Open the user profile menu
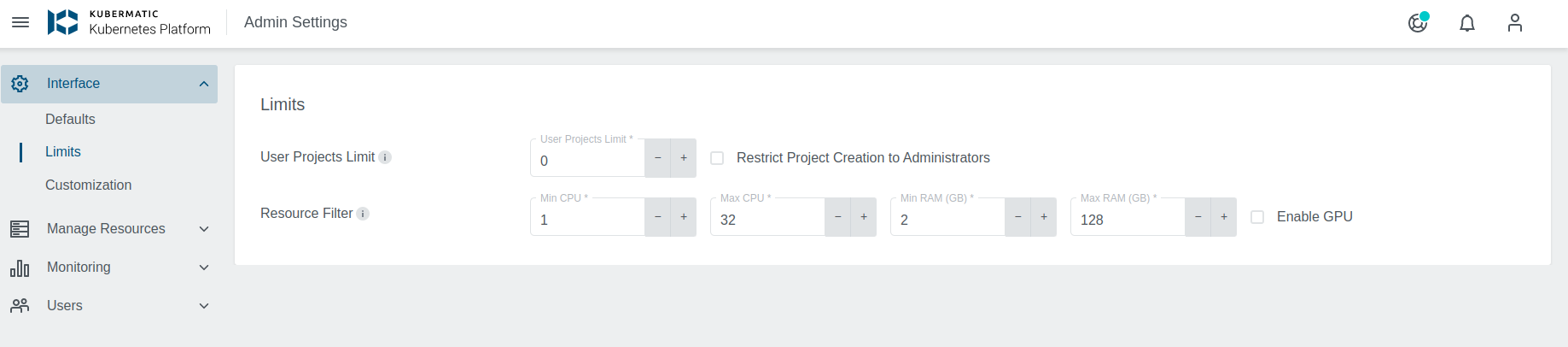1568x347 pixels. tap(1515, 23)
